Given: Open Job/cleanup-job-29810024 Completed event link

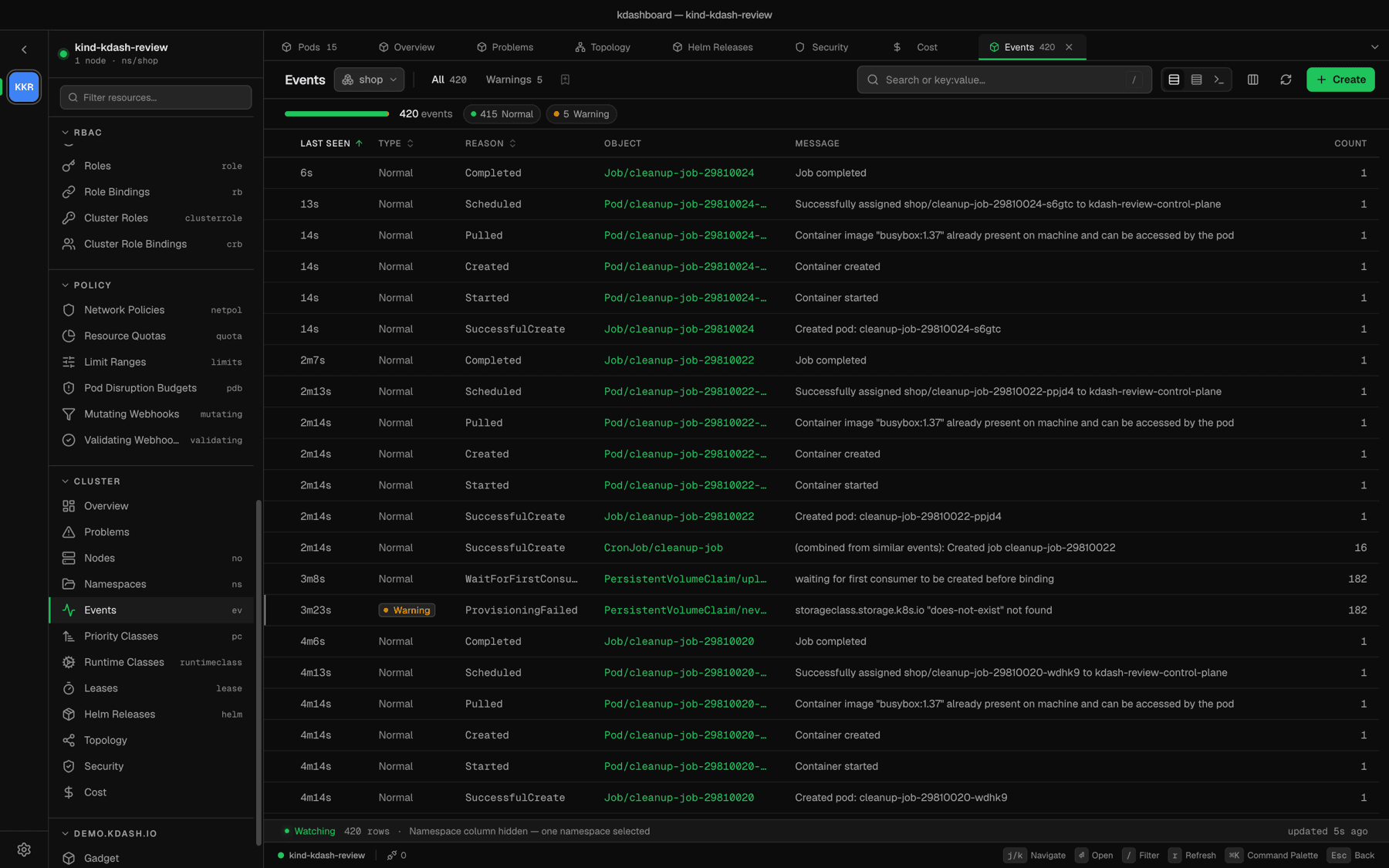Looking at the screenshot, I should point(679,173).
